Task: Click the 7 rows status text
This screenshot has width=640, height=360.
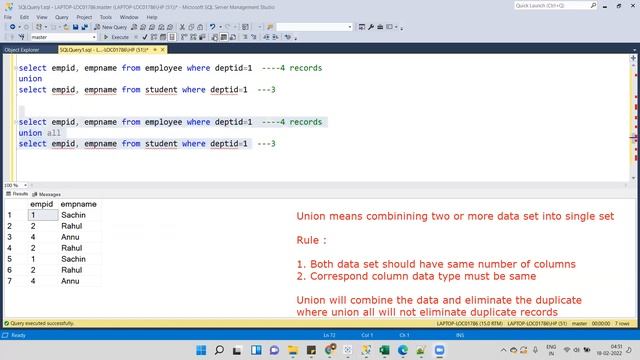Action: (622, 323)
